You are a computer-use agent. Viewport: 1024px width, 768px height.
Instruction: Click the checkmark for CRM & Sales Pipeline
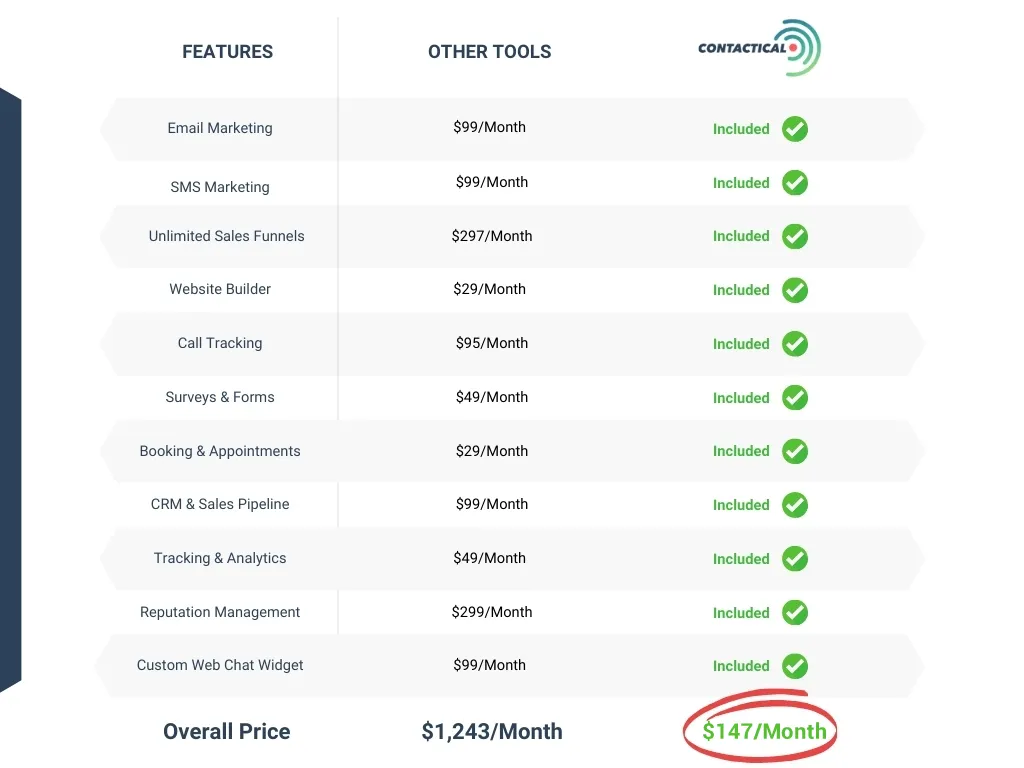[x=795, y=505]
